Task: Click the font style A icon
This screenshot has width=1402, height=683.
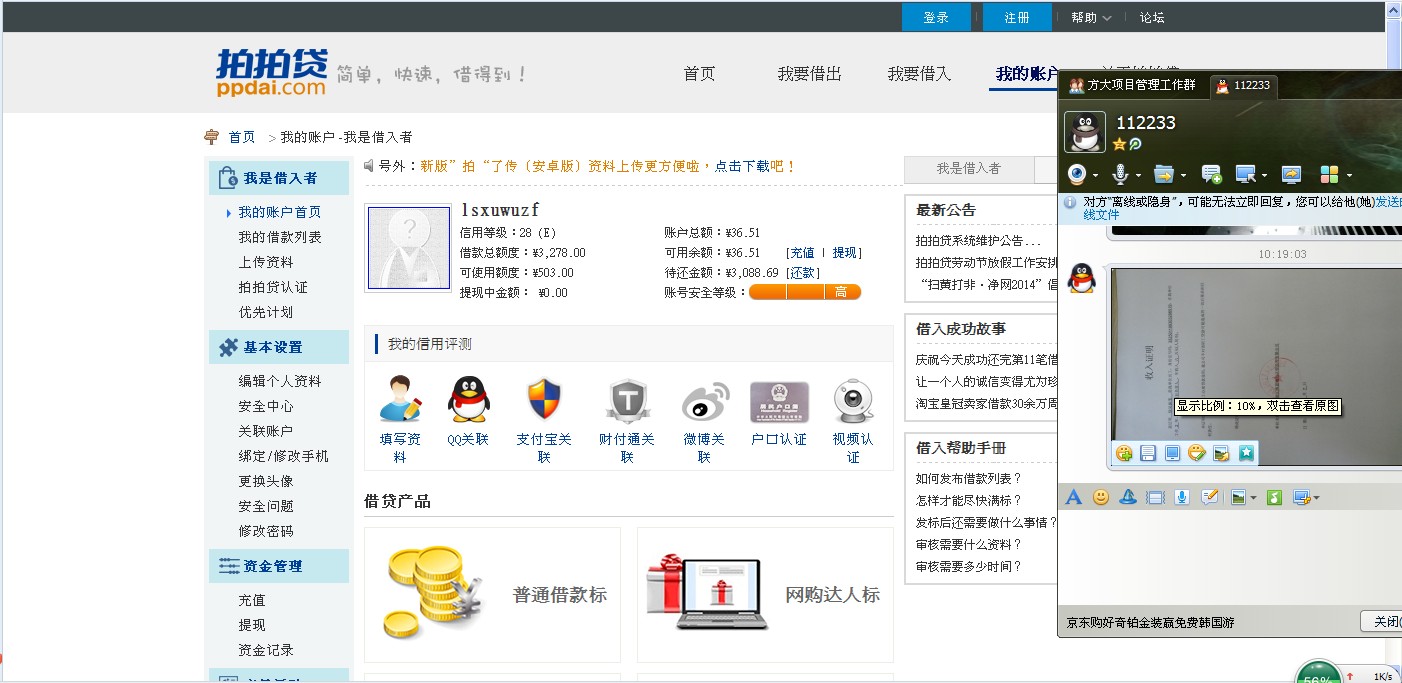Action: 1074,497
